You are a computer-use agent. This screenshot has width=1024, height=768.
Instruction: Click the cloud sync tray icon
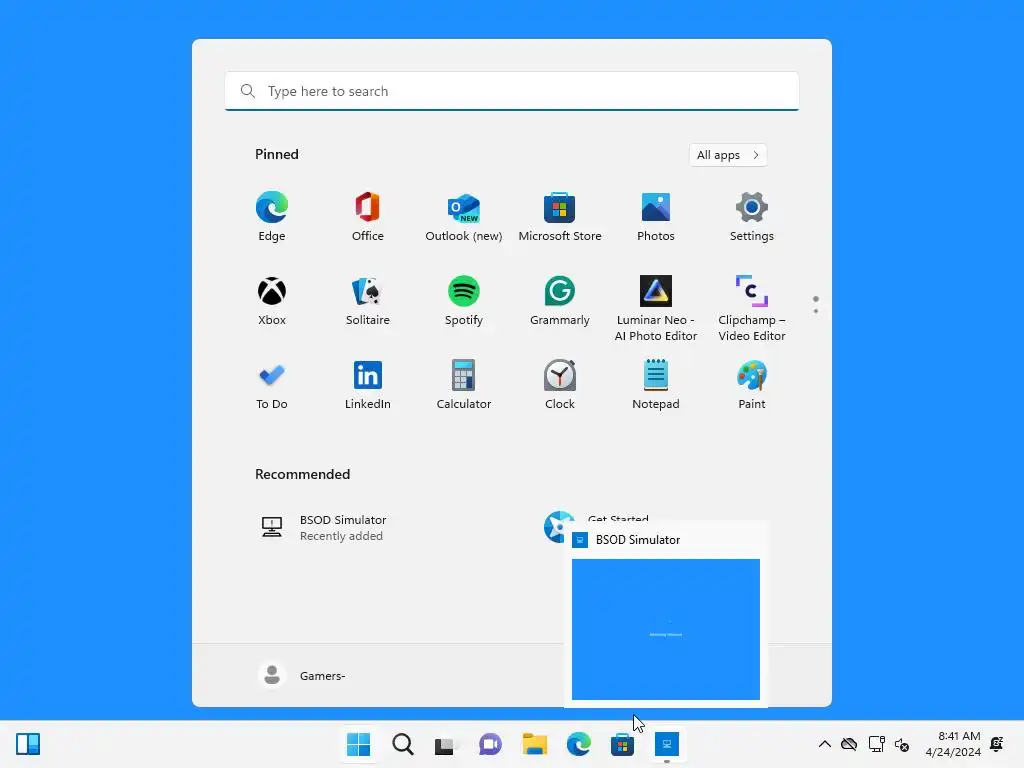pos(849,744)
